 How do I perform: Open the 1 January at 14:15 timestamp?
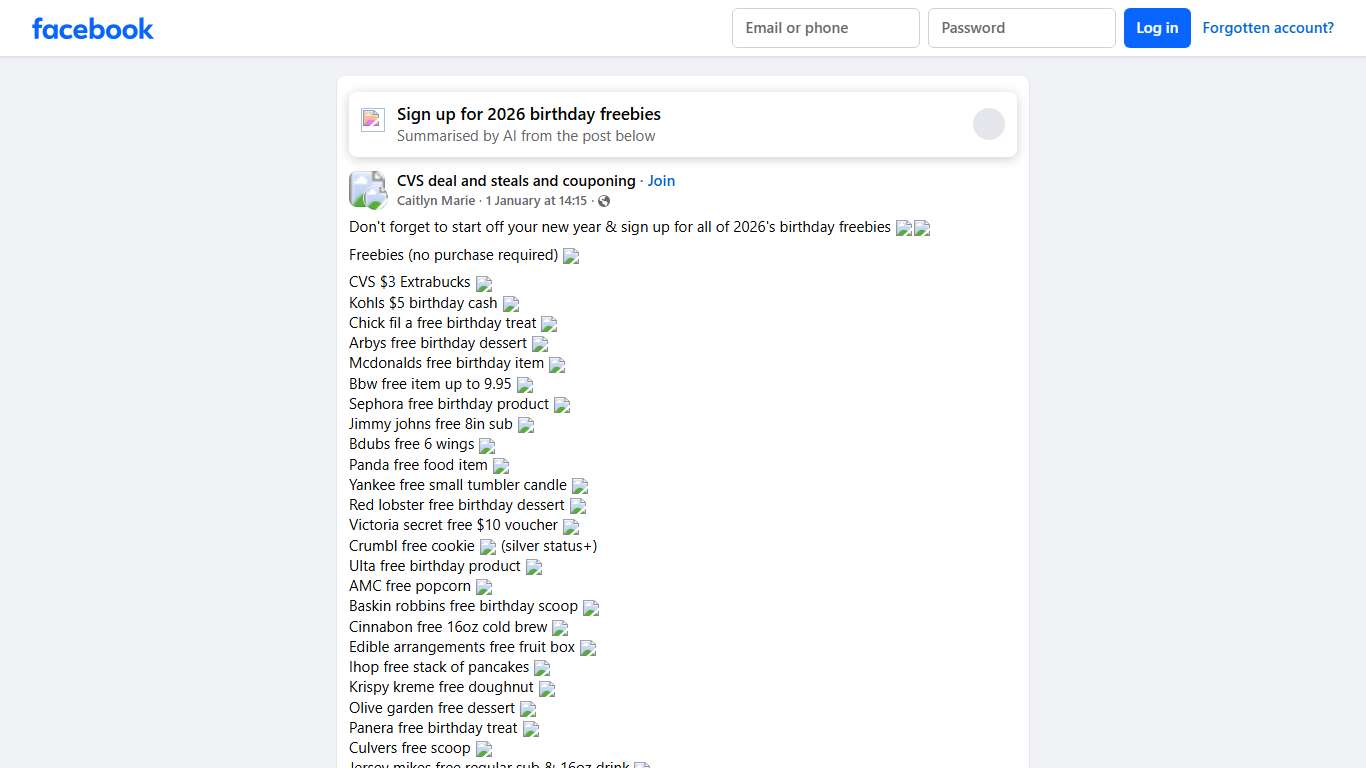click(x=536, y=201)
